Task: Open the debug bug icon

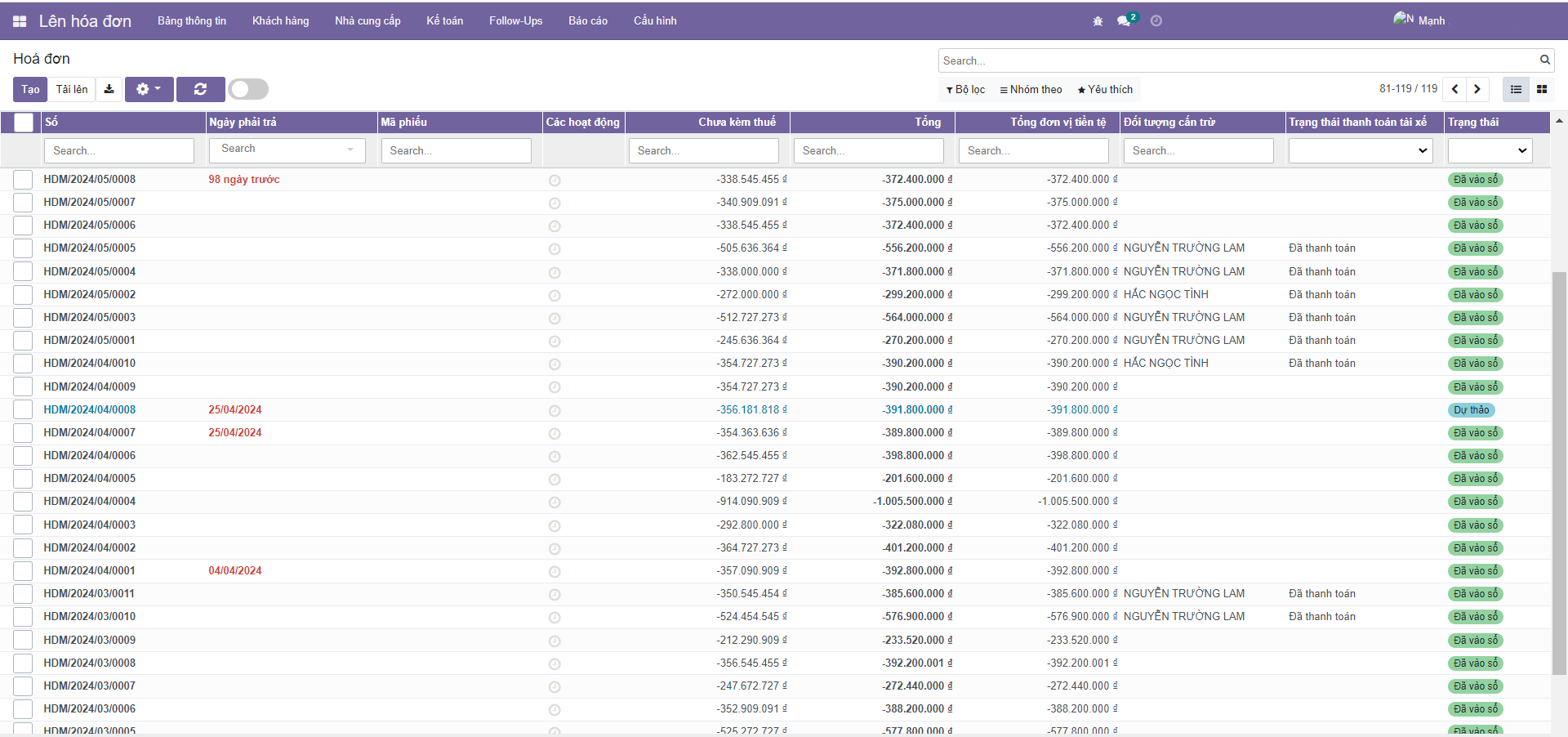Action: tap(1098, 21)
